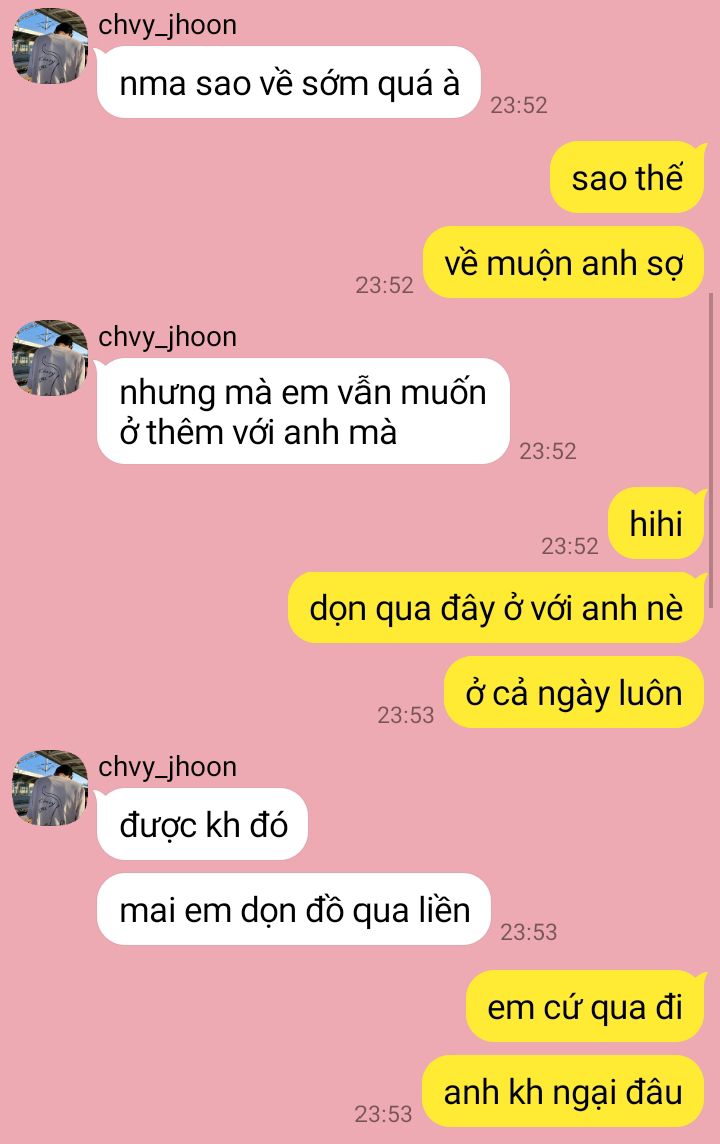This screenshot has width=720, height=1144.
Task: Tap the bubble 'ở cả ngày luôn'
Action: pos(574,692)
